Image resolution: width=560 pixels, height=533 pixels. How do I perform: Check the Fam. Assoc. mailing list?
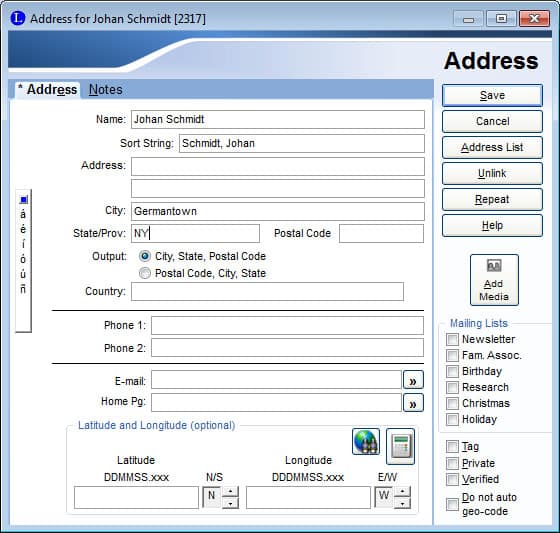click(452, 355)
